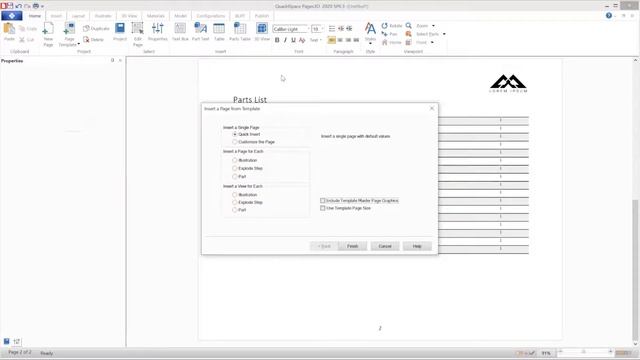Open the 3D View ribbon tab
This screenshot has height=360, width=640.
tap(129, 16)
